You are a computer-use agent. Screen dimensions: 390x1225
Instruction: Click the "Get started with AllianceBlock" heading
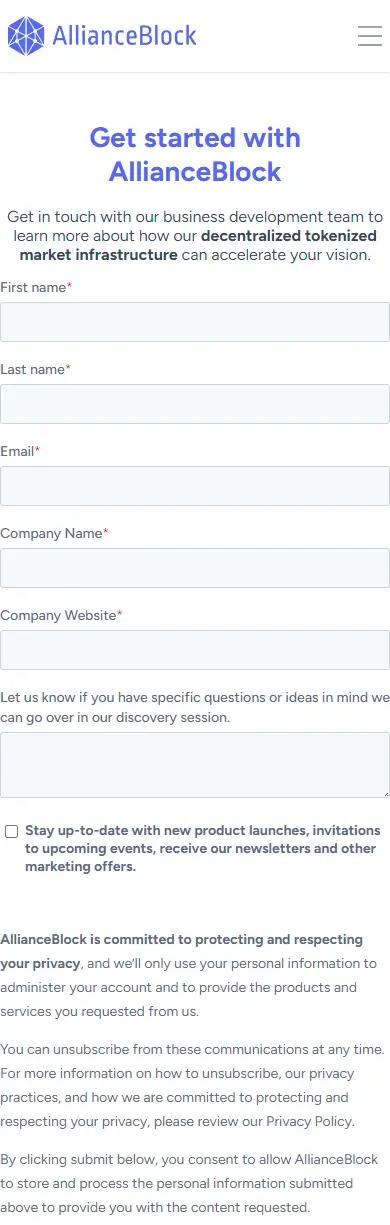tap(195, 154)
